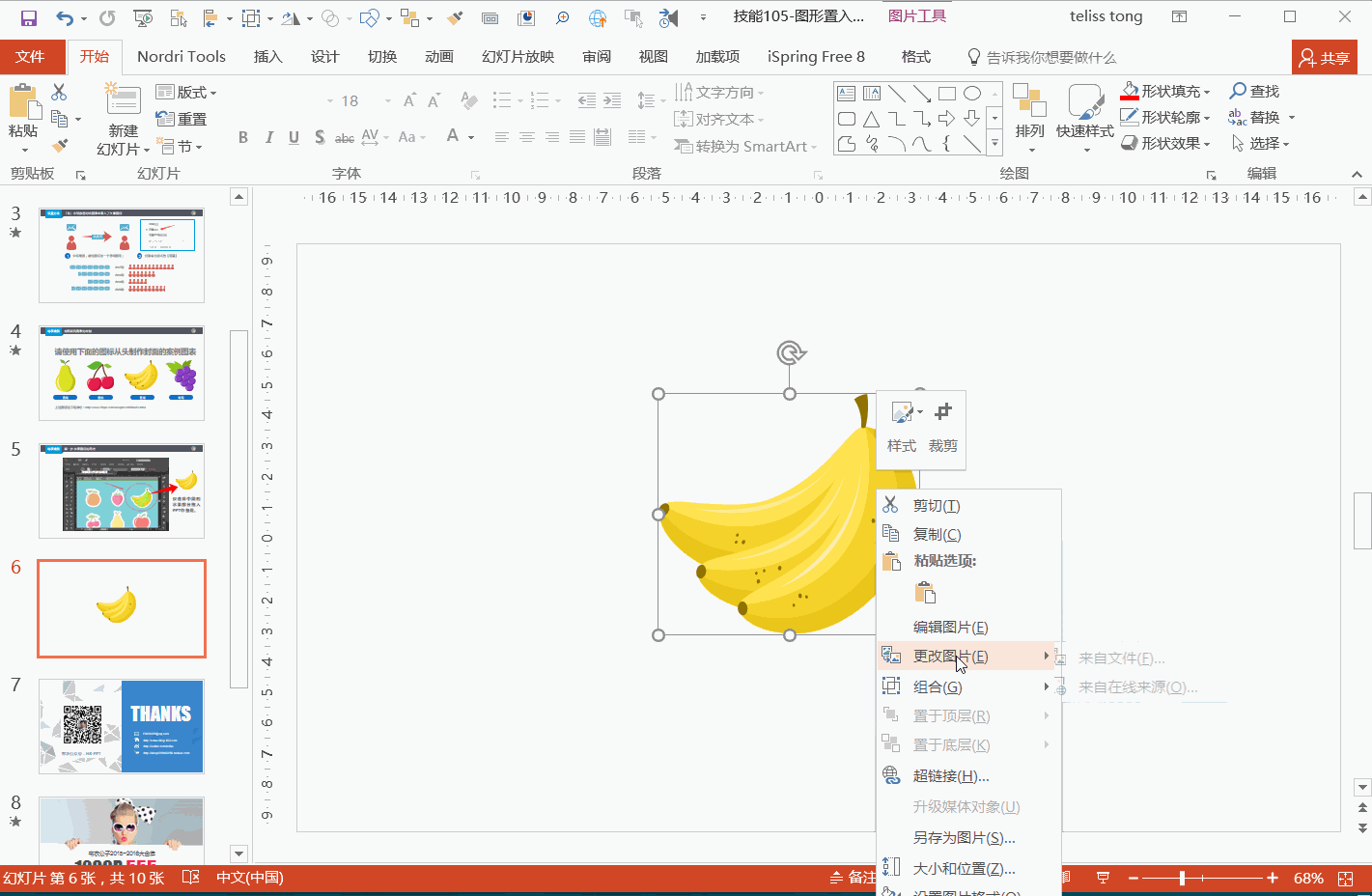The height and width of the screenshot is (896, 1372).
Task: Open the 形状效果 shape effects dropdown
Action: pyautogui.click(x=1165, y=143)
